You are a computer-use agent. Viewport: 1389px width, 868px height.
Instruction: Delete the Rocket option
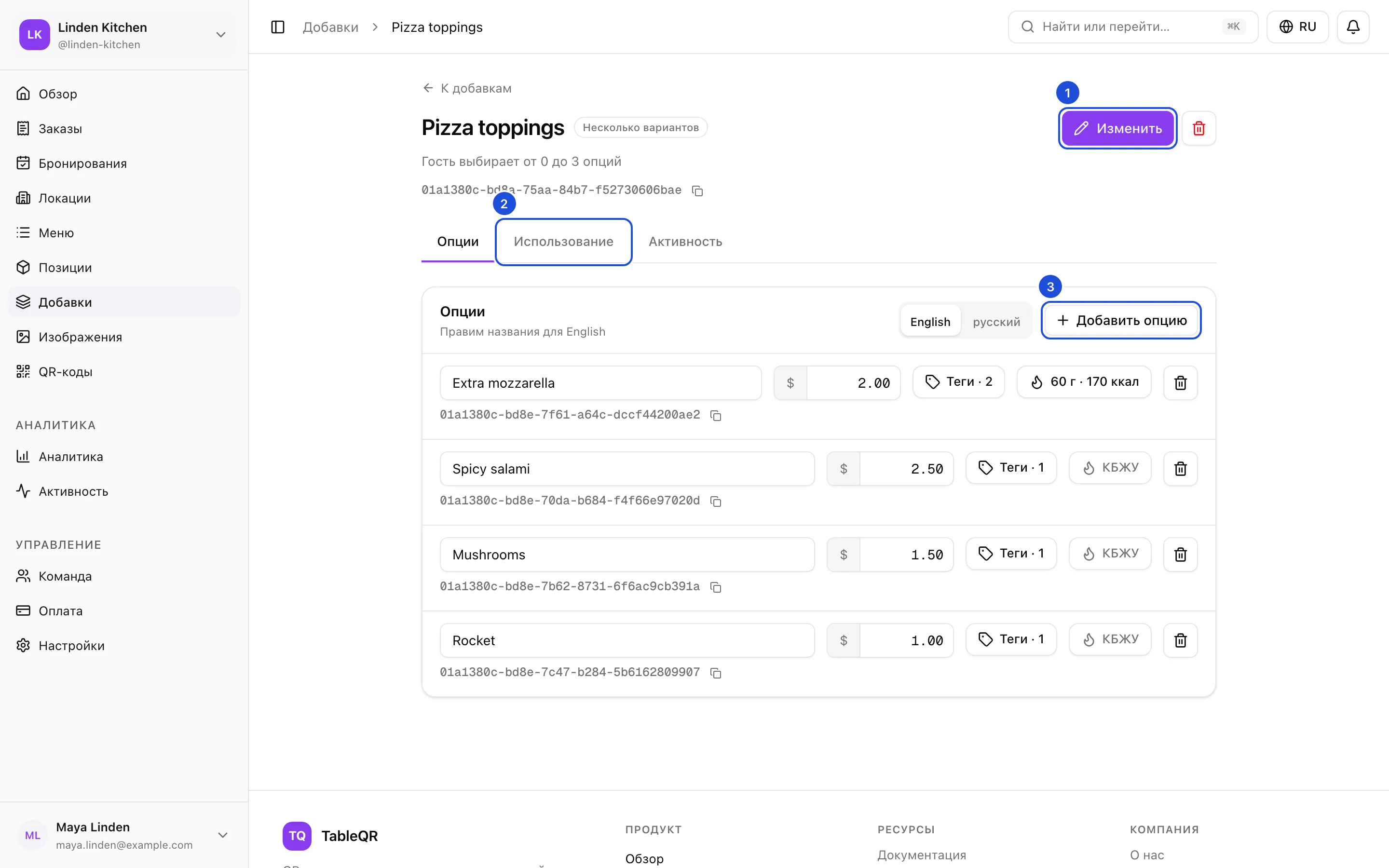click(x=1180, y=640)
